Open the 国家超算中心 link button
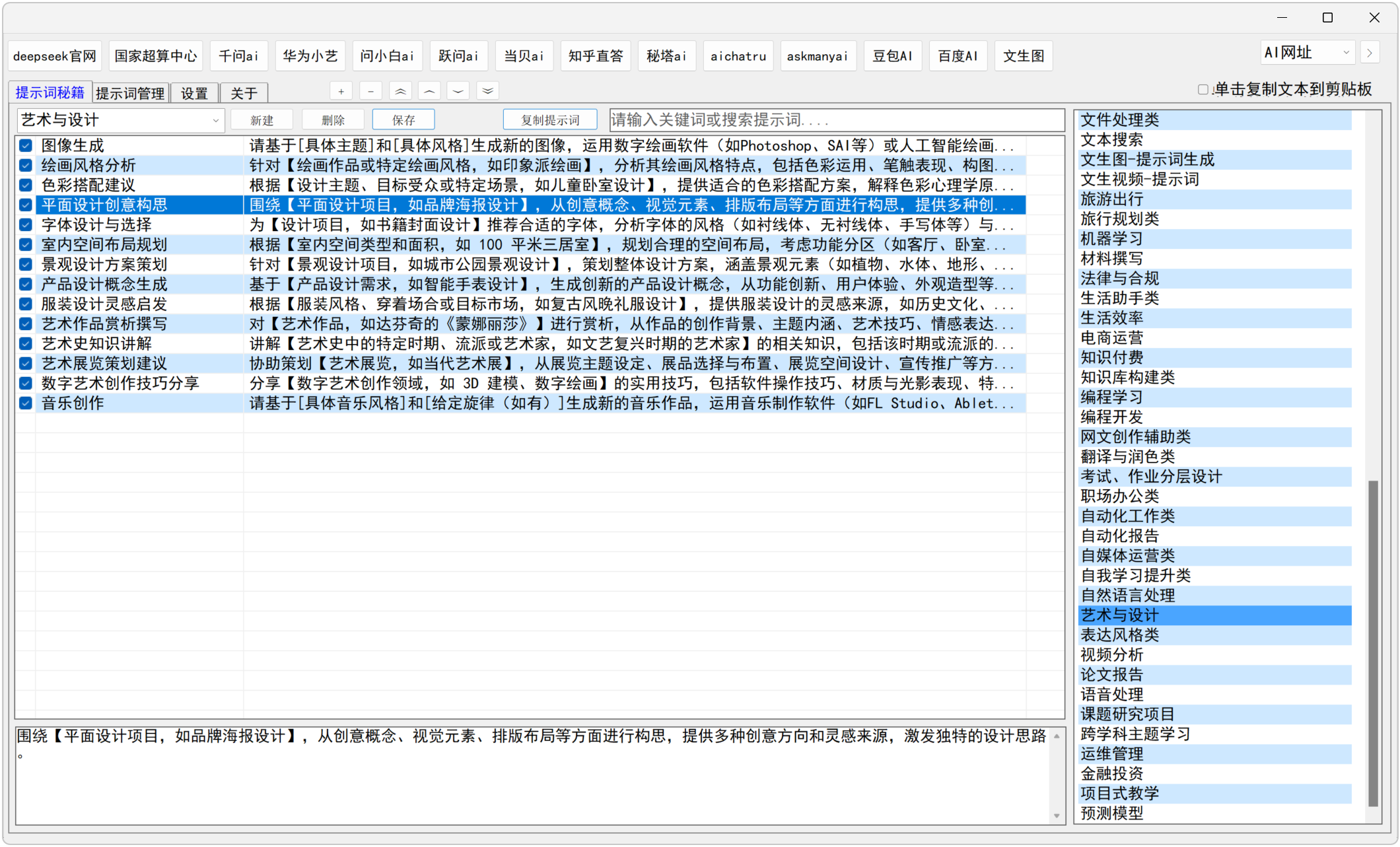Screen dimensions: 1400x847 [156, 56]
